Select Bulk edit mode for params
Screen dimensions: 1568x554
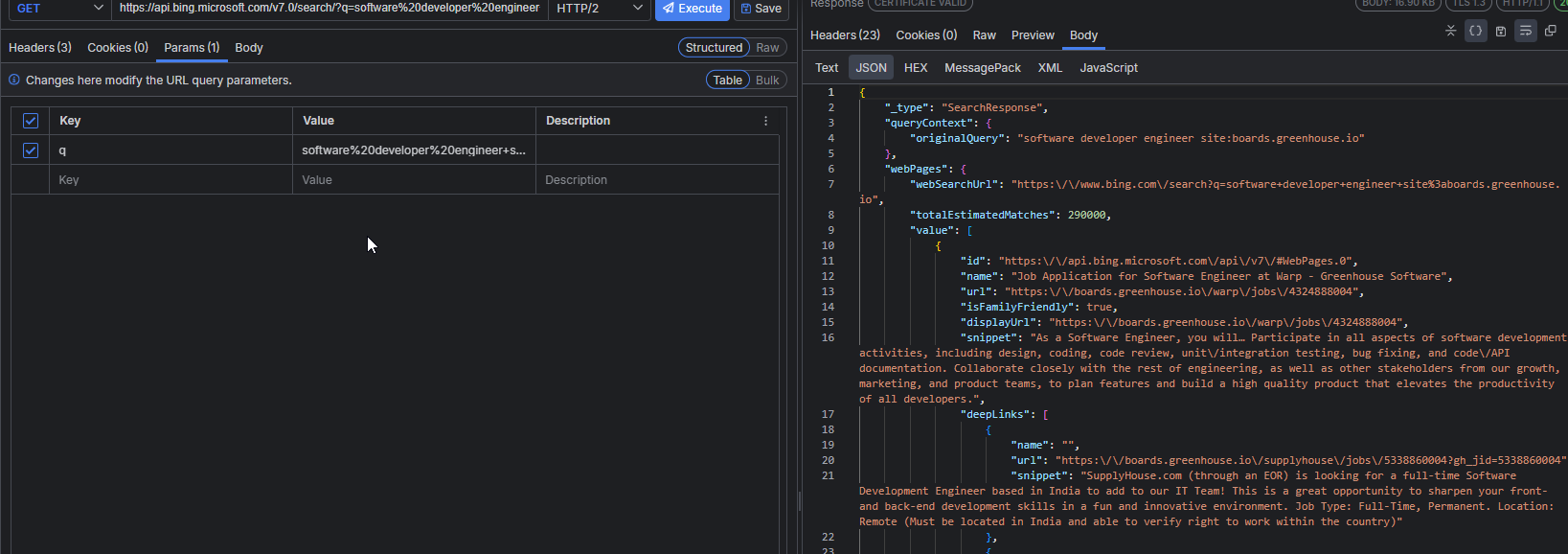(767, 80)
